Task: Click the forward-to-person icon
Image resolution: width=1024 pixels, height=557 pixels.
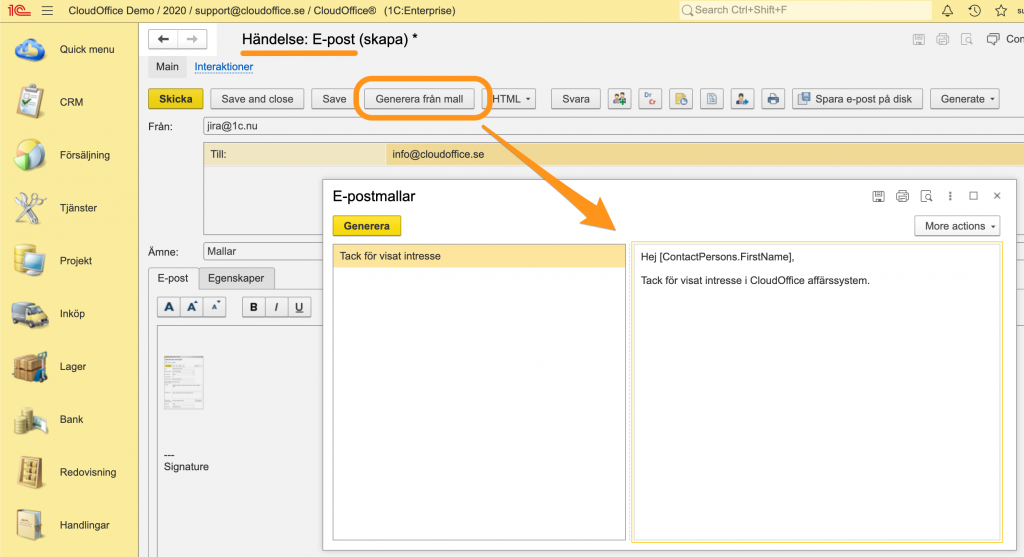Action: [742, 99]
